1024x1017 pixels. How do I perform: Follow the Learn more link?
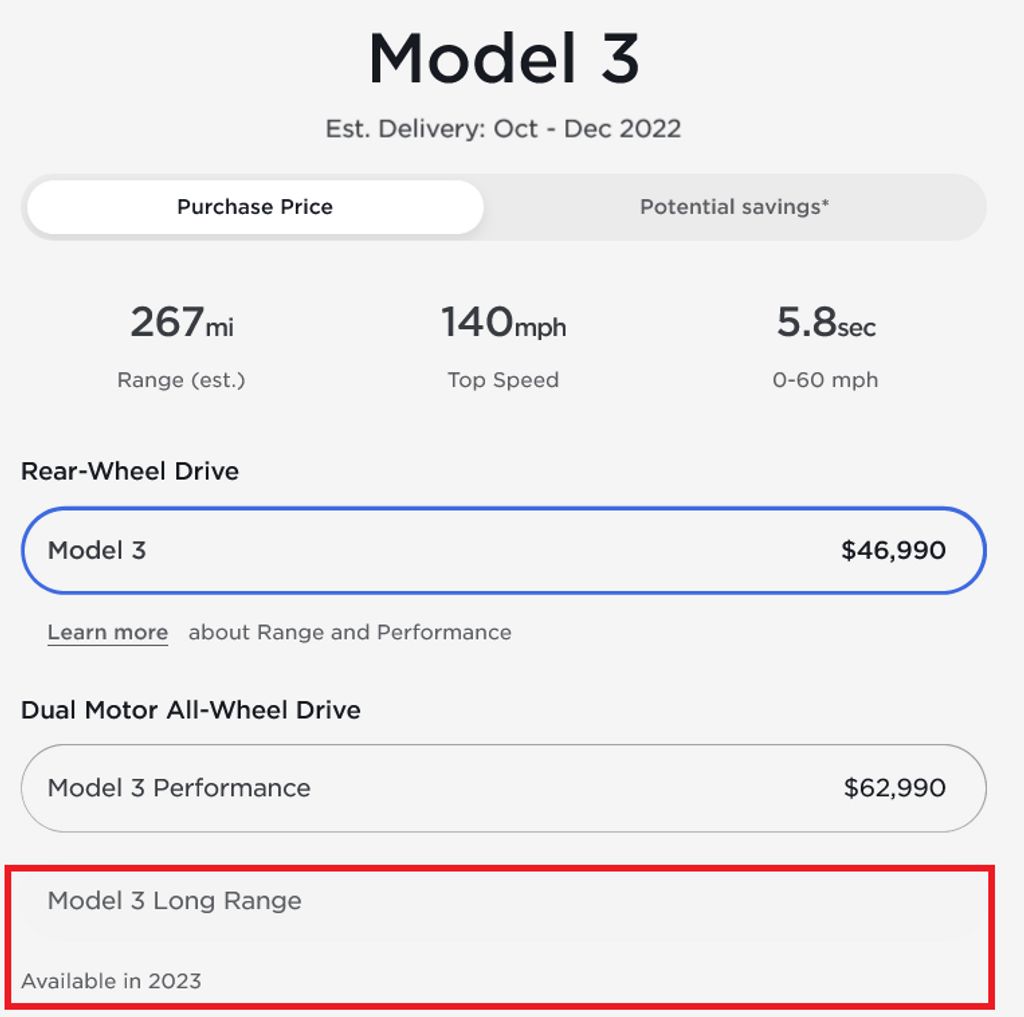[108, 633]
